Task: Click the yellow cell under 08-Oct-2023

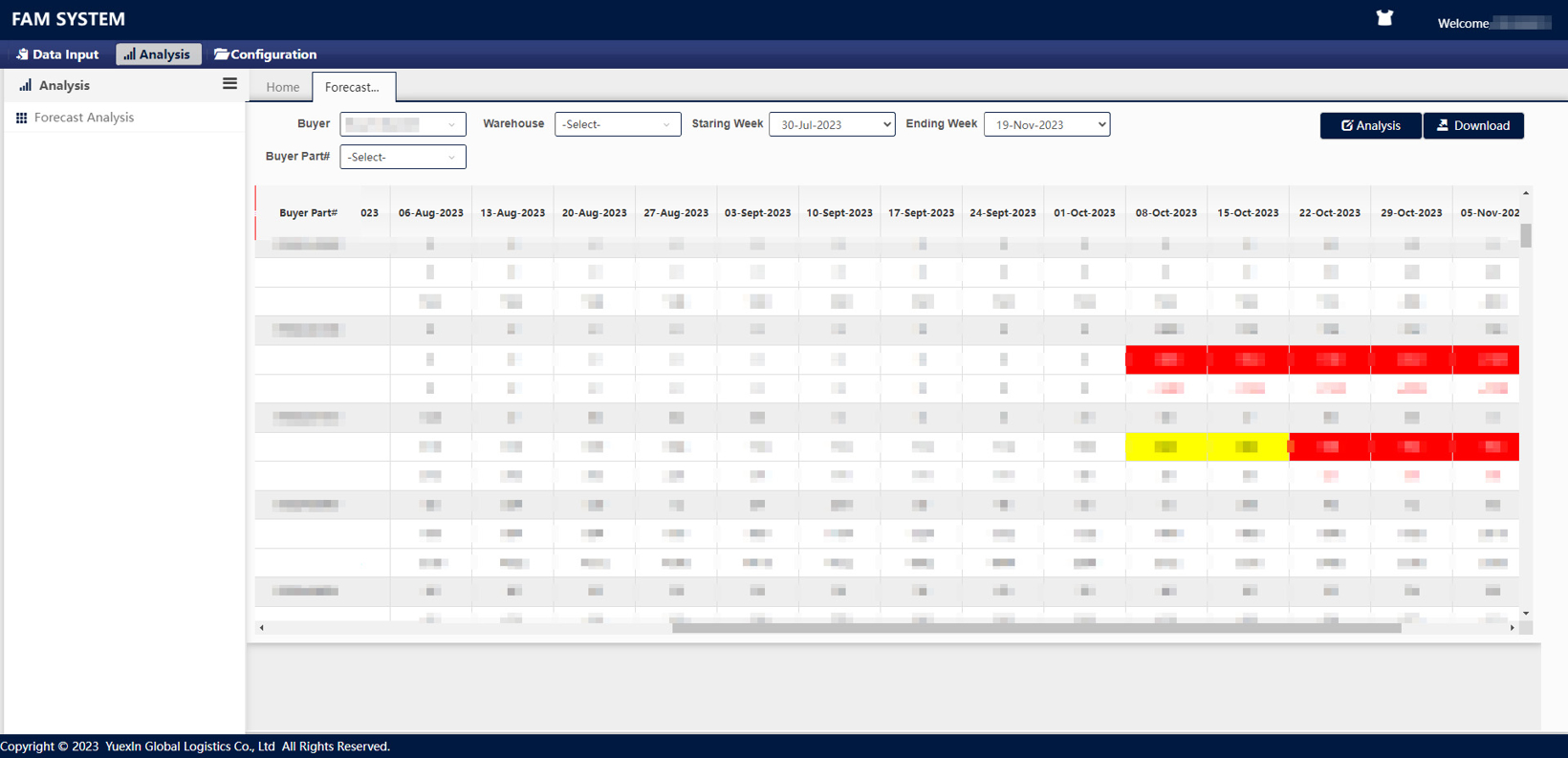Action: pyautogui.click(x=1166, y=446)
